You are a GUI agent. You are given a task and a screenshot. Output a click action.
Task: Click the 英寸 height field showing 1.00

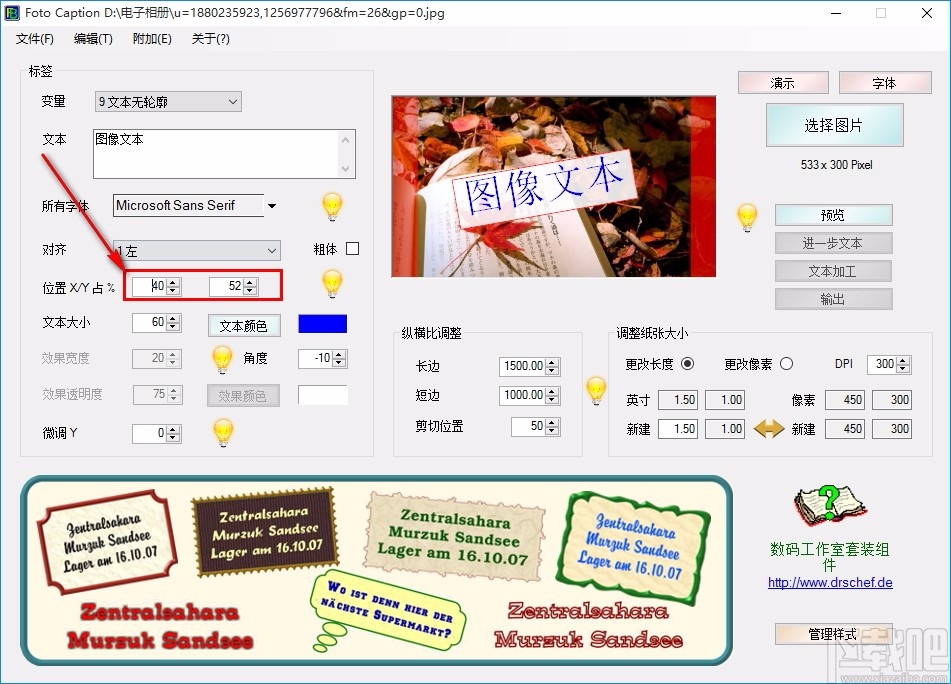pos(725,400)
